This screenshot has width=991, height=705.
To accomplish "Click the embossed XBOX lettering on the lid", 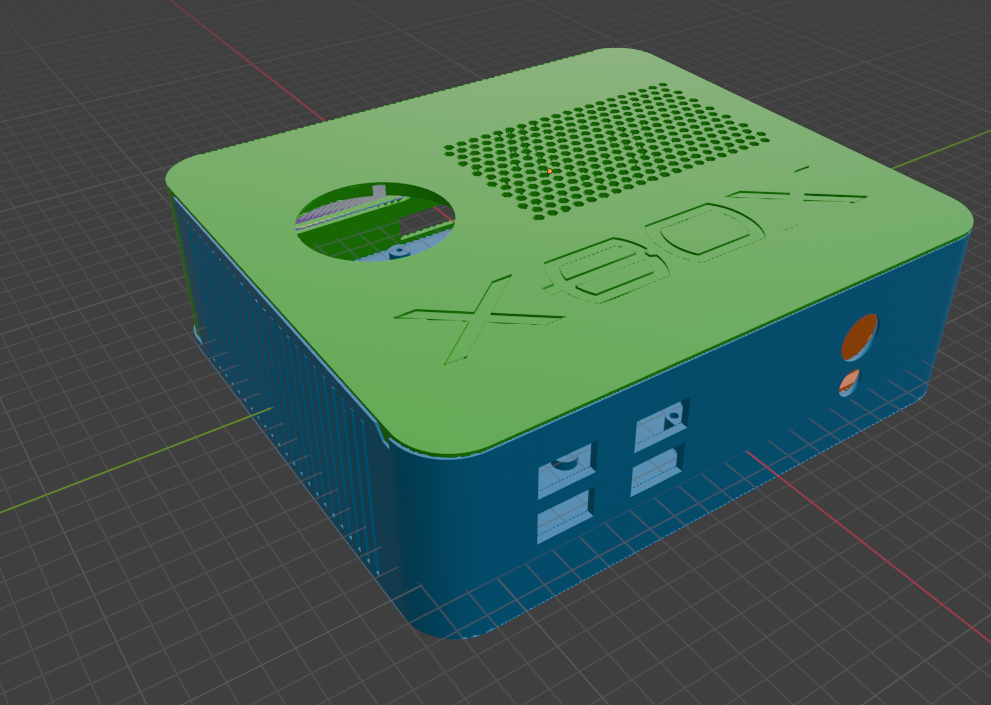I will click(631, 264).
